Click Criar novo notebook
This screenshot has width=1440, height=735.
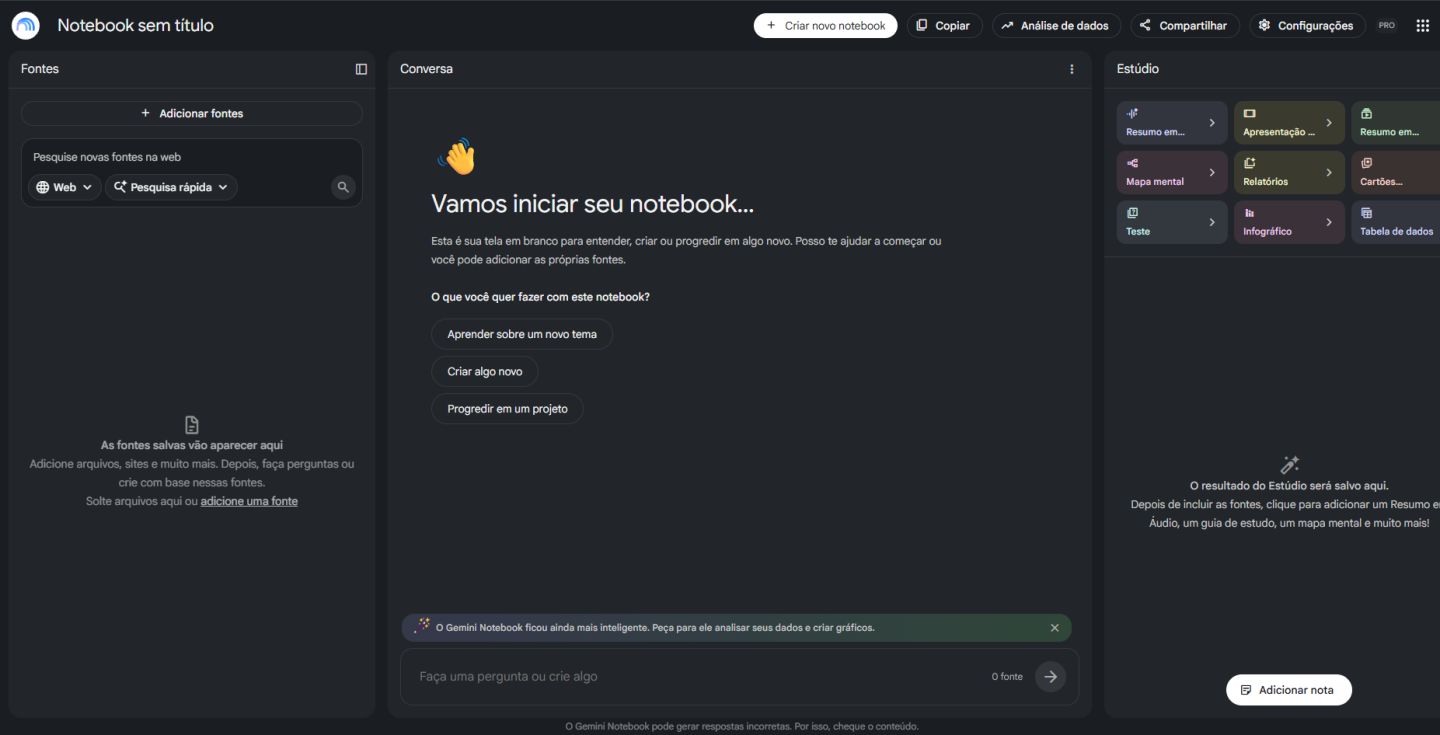point(825,26)
